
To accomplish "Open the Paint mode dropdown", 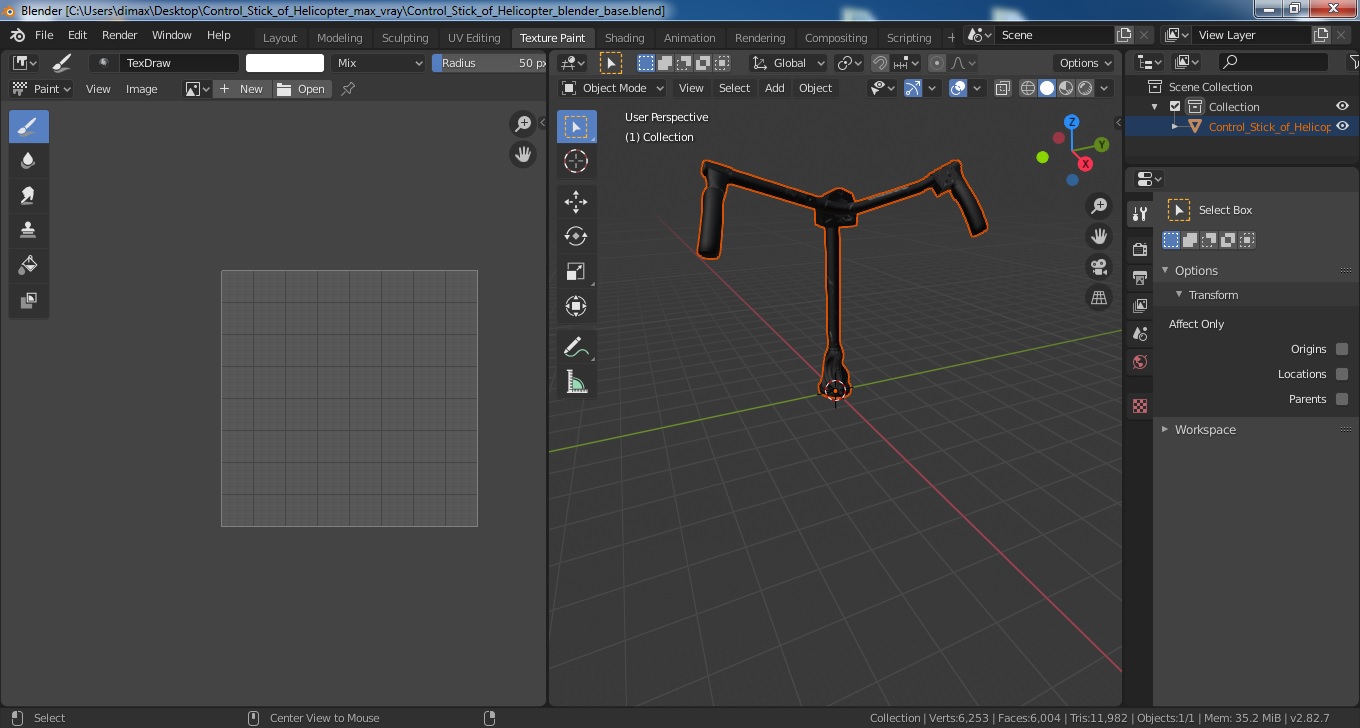I will [41, 89].
